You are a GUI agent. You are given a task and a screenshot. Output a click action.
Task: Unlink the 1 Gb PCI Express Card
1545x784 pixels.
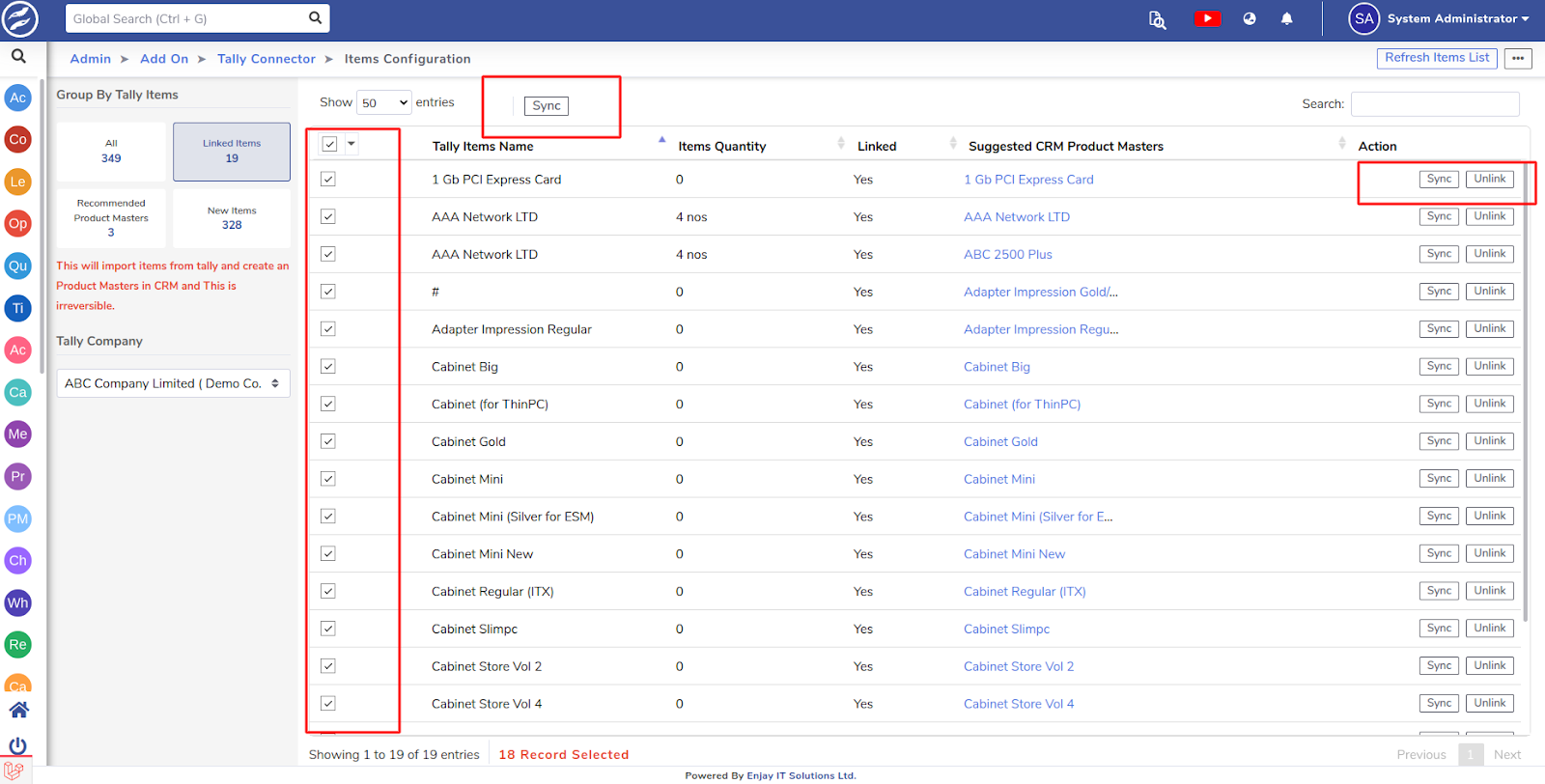point(1489,179)
